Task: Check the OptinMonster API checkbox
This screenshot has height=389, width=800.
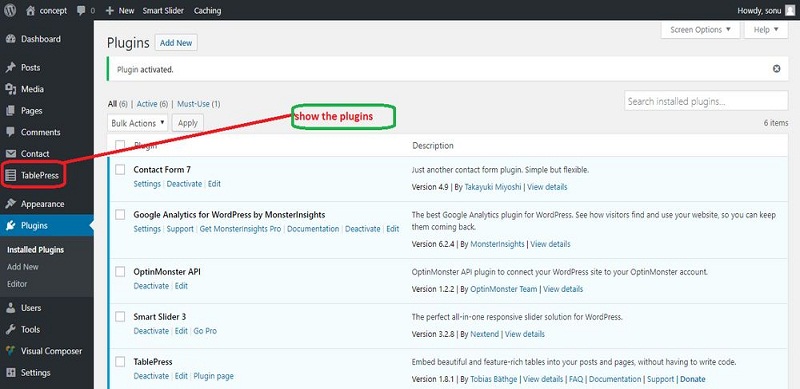Action: pyautogui.click(x=120, y=272)
